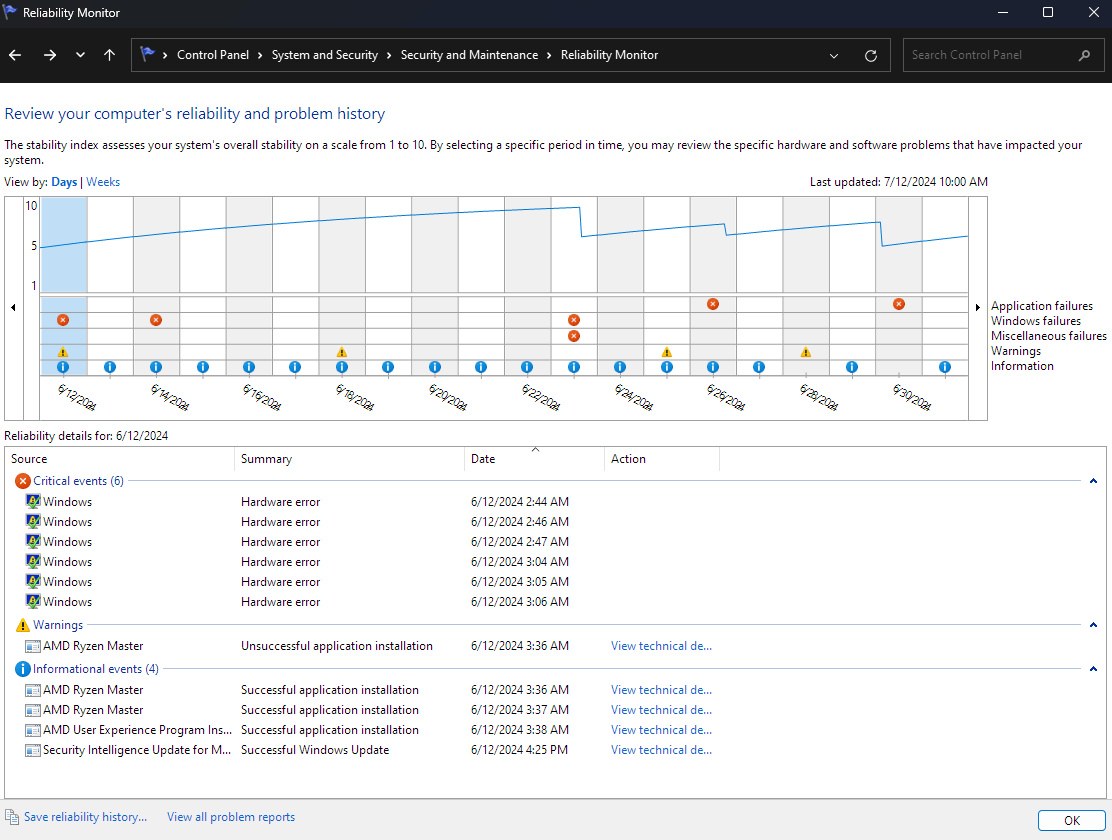
Task: Click the search magnifier icon
Action: (1084, 55)
